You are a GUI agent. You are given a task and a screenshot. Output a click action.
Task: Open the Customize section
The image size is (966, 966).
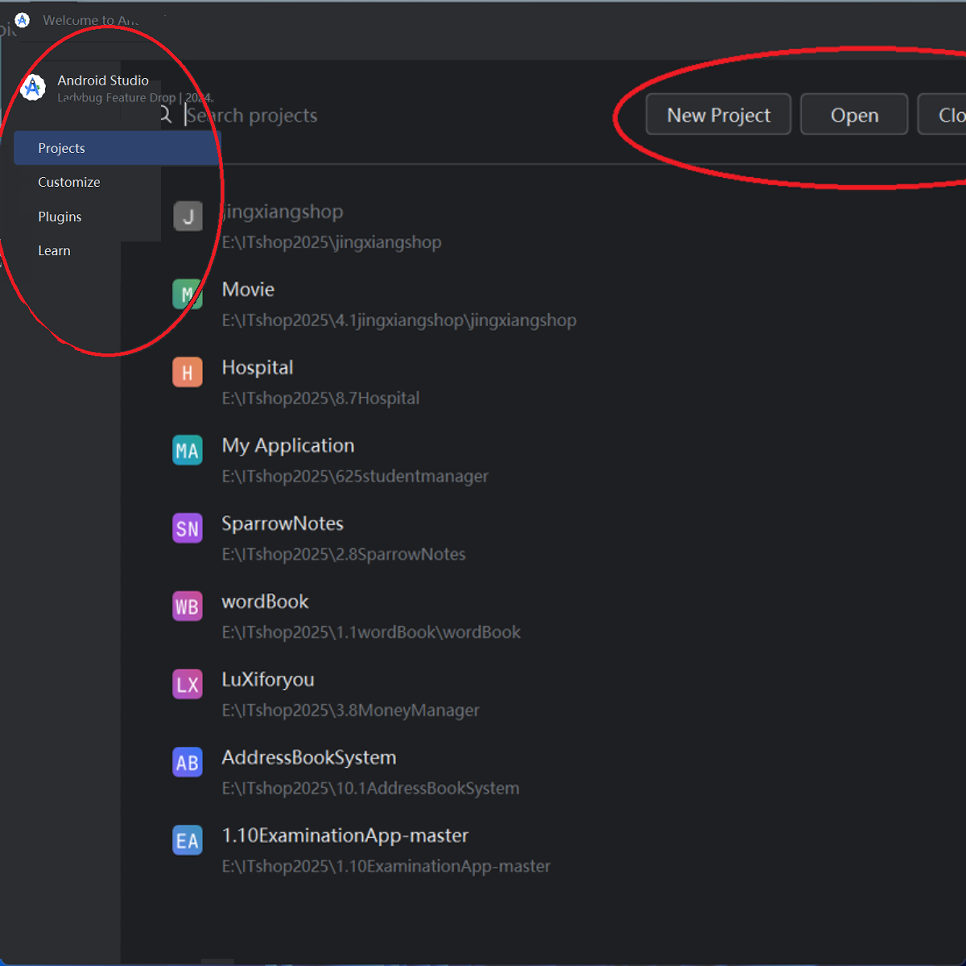pyautogui.click(x=69, y=182)
